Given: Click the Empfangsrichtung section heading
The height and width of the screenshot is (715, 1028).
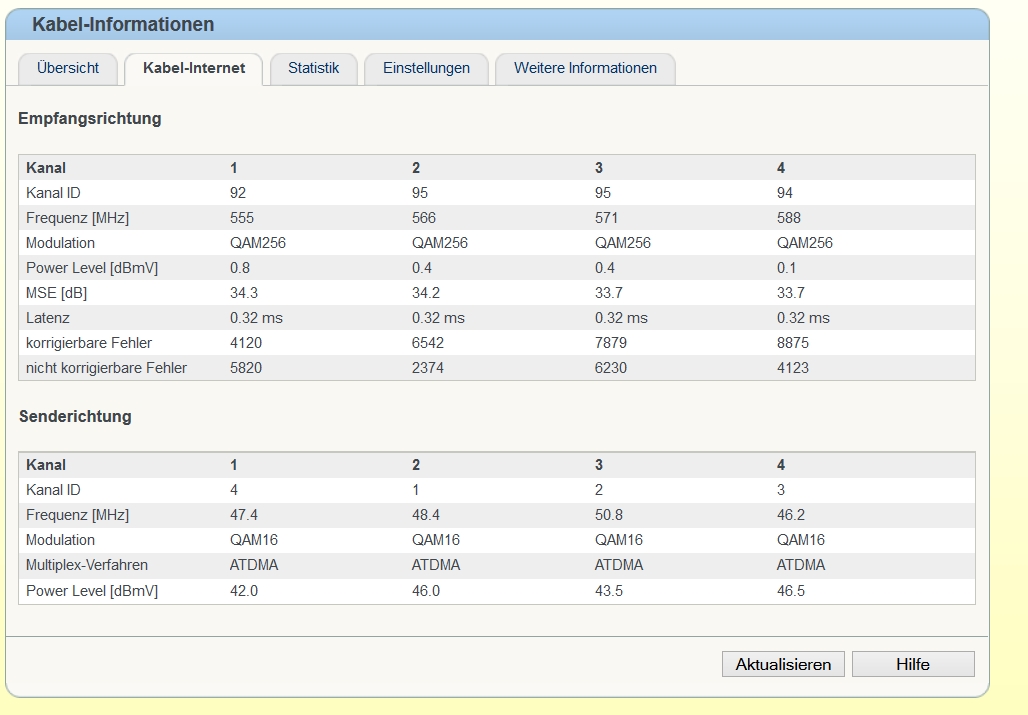Looking at the screenshot, I should point(90,119).
